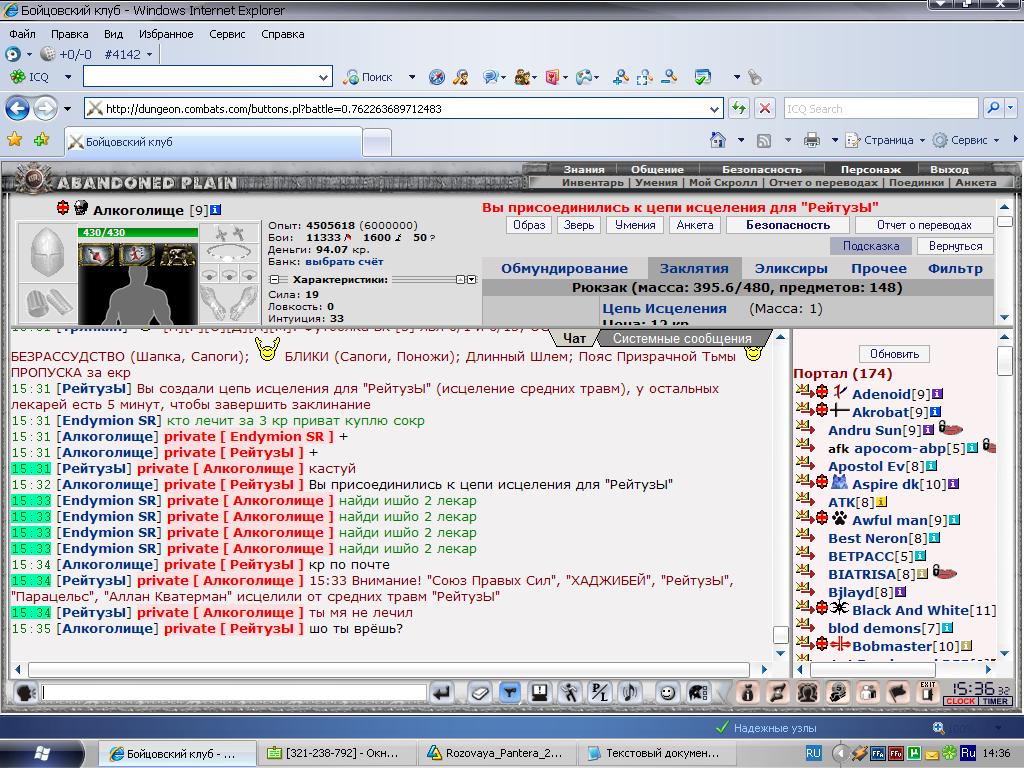
Task: Click the helmet equipment slot
Action: coord(48,252)
